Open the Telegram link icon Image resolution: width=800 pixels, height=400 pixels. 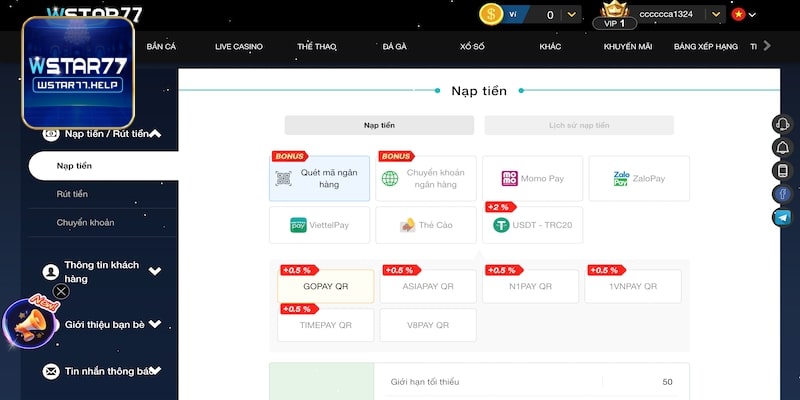[x=782, y=218]
